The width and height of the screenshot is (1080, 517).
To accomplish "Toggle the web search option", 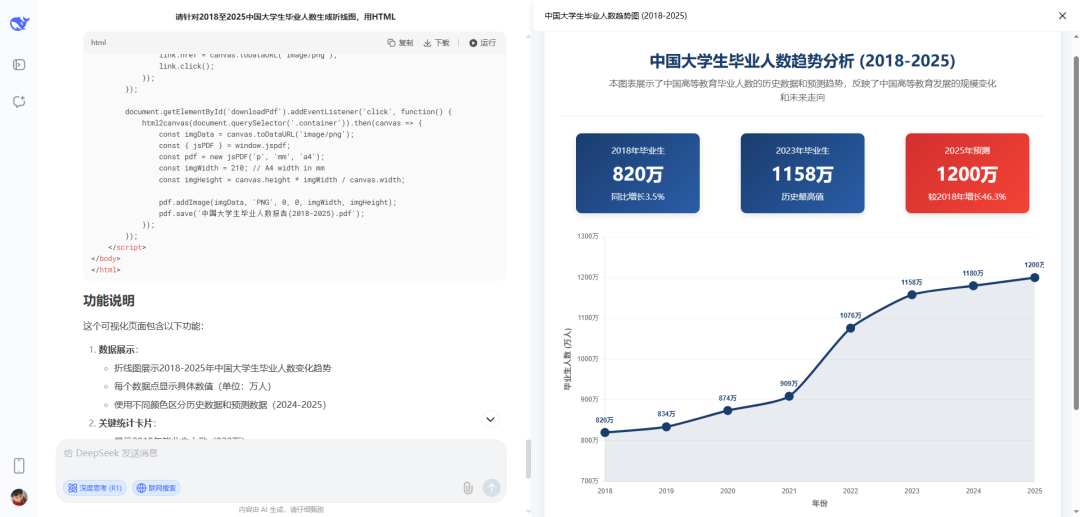I will coord(156,488).
